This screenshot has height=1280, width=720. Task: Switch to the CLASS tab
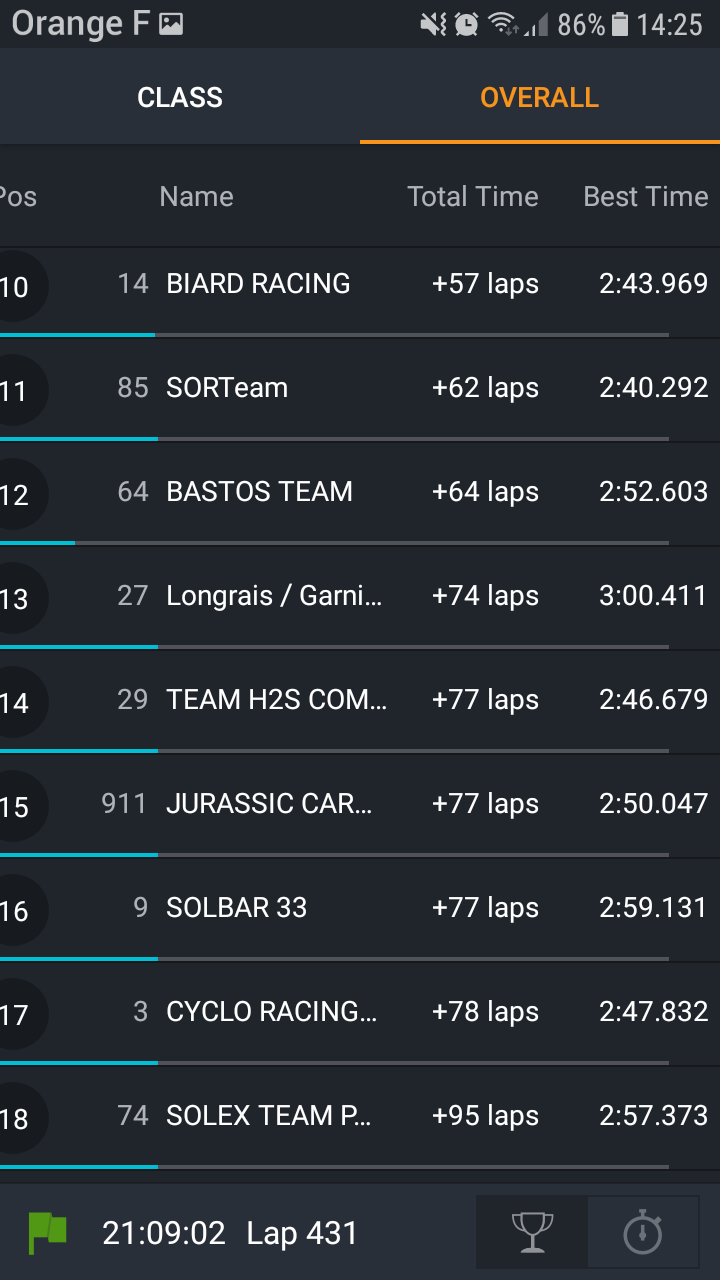180,97
